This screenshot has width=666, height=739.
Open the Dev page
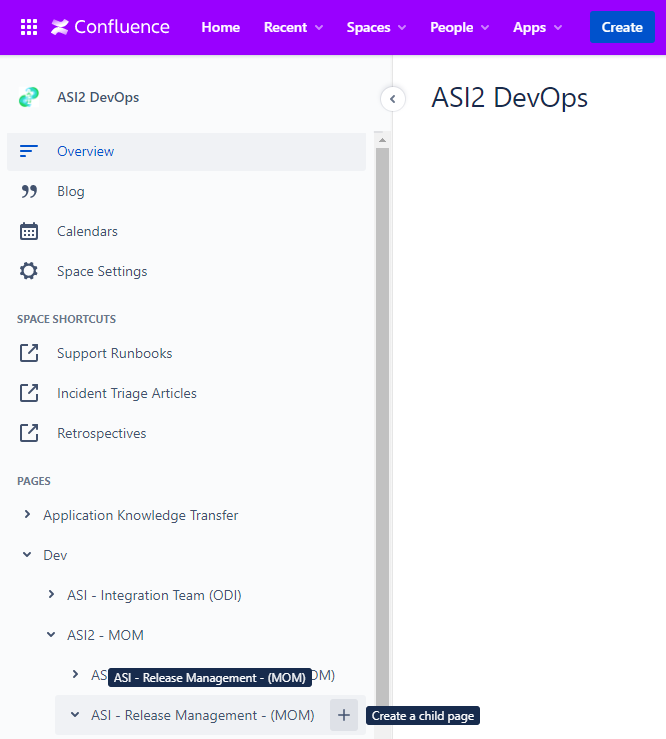pyautogui.click(x=55, y=555)
